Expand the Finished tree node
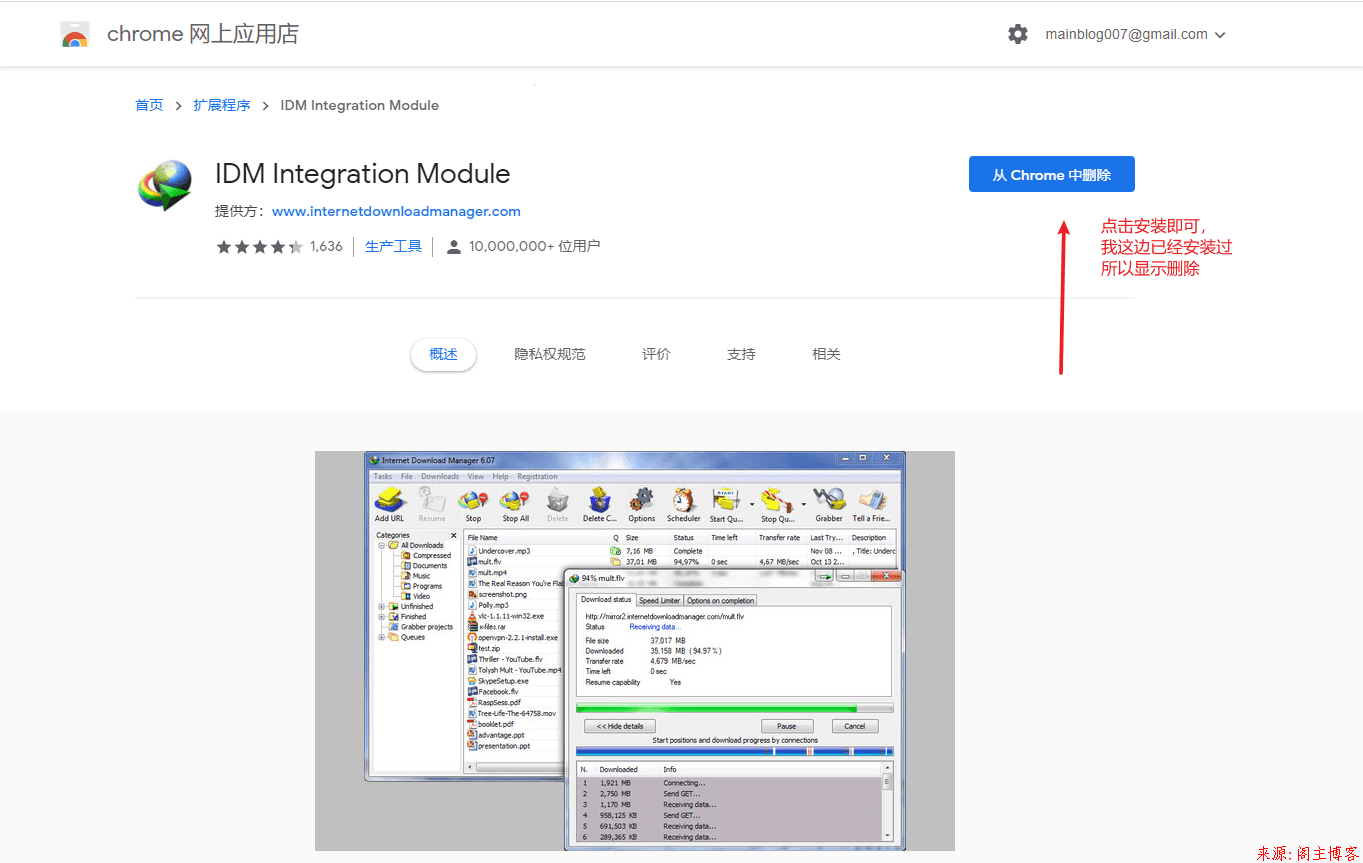This screenshot has width=1363, height=863. pos(381,617)
